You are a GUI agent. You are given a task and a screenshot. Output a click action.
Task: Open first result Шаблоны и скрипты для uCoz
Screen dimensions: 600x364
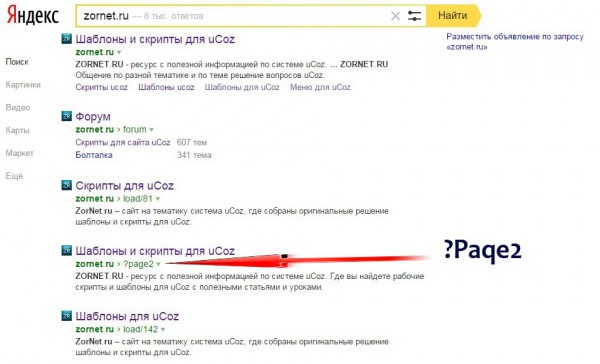155,39
